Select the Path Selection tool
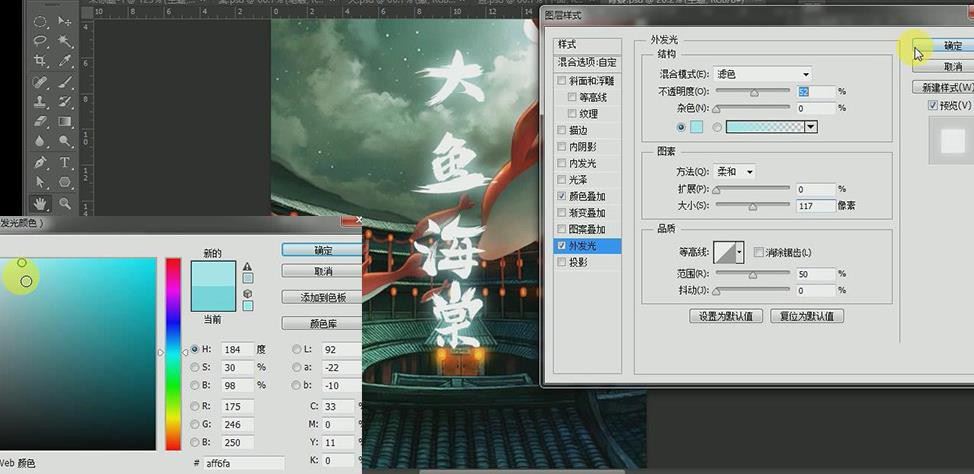This screenshot has width=974, height=474. (x=40, y=182)
